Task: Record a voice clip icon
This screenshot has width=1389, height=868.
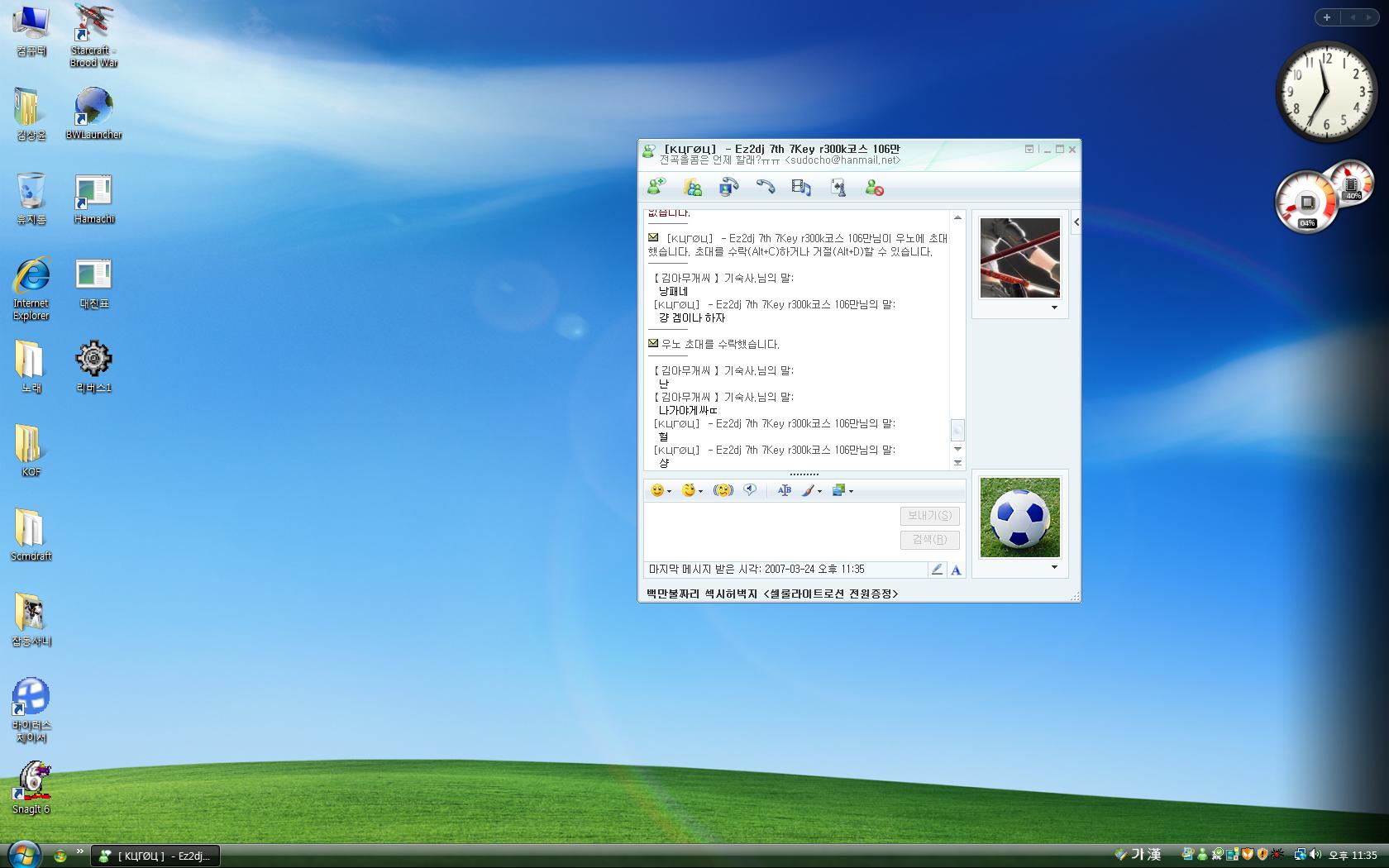Action: click(750, 490)
